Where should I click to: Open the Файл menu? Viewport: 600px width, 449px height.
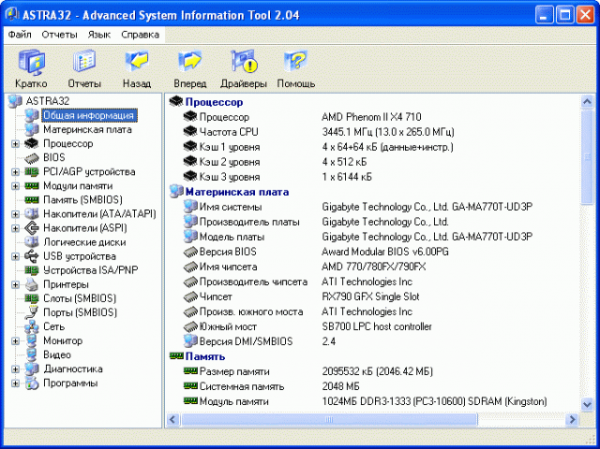point(20,35)
